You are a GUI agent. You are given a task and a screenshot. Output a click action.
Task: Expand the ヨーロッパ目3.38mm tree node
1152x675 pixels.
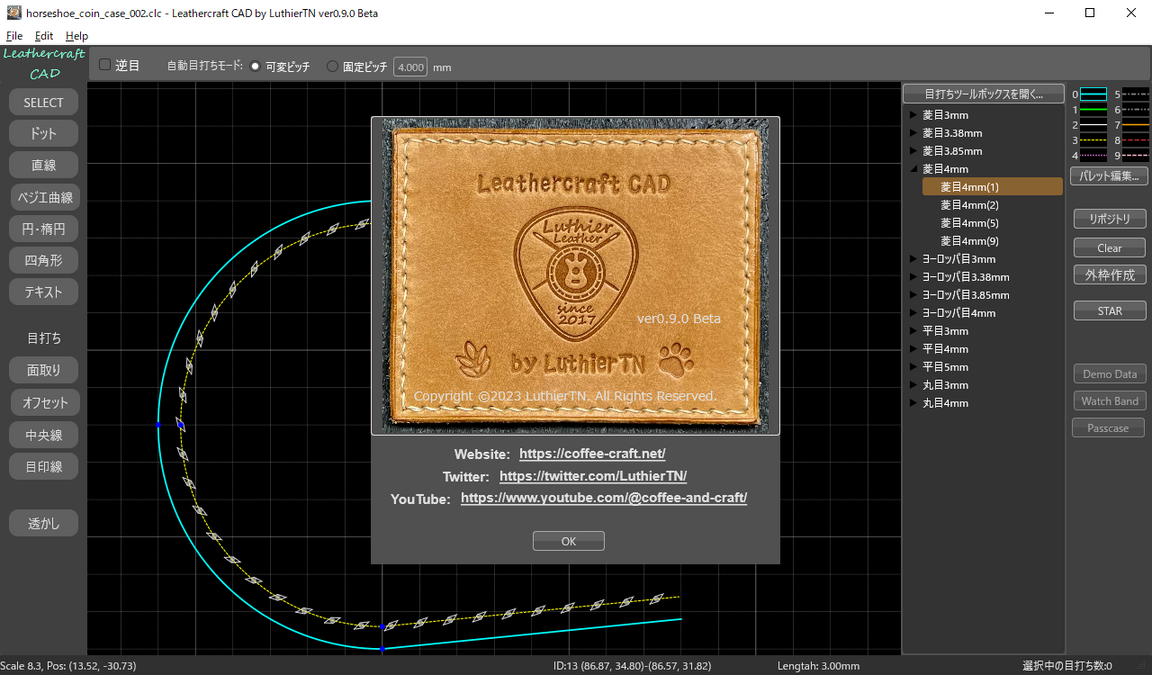coord(913,277)
